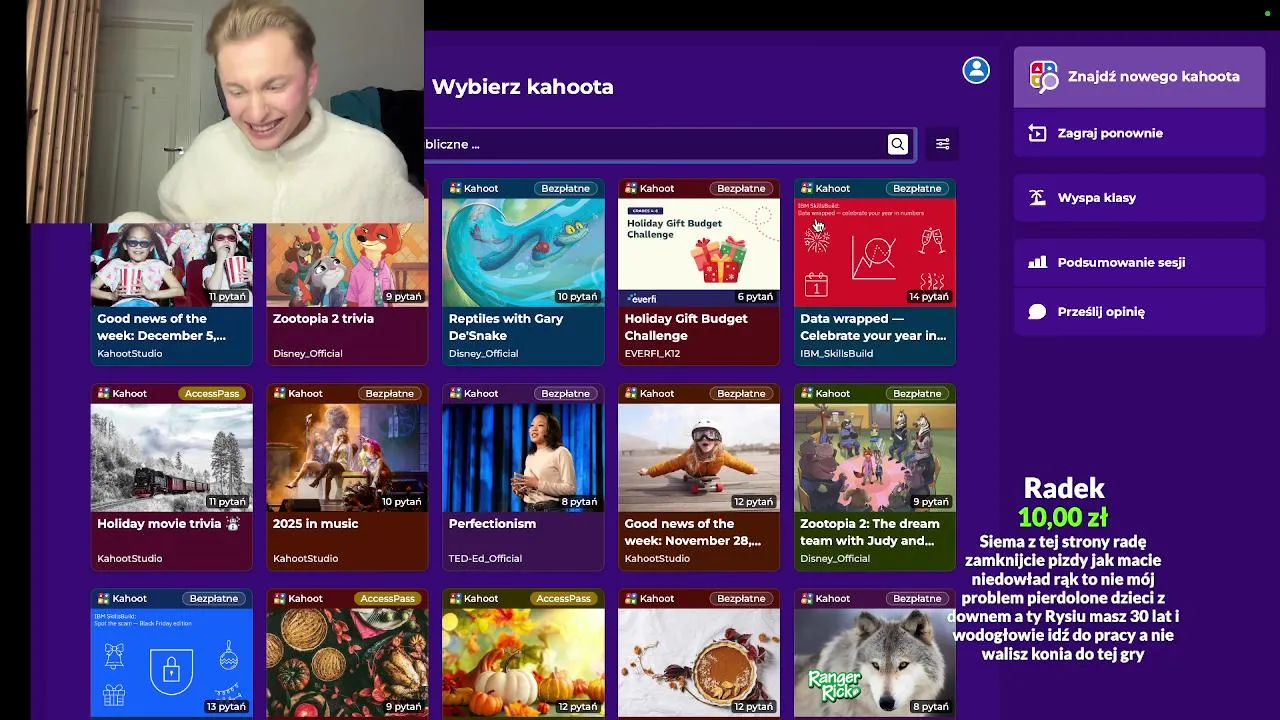Screen dimensions: 1280x720
Task: Open the Ranger Rick wolf thumbnail
Action: (875, 662)
